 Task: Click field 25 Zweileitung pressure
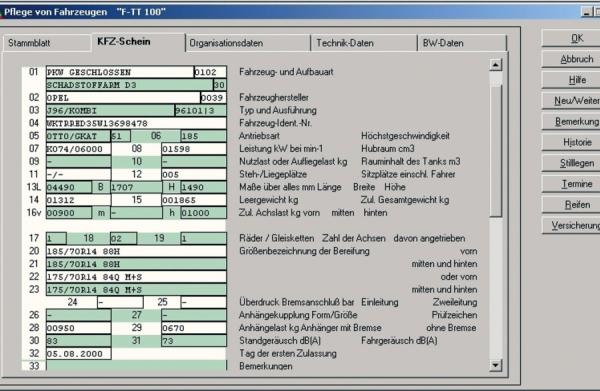pos(203,303)
